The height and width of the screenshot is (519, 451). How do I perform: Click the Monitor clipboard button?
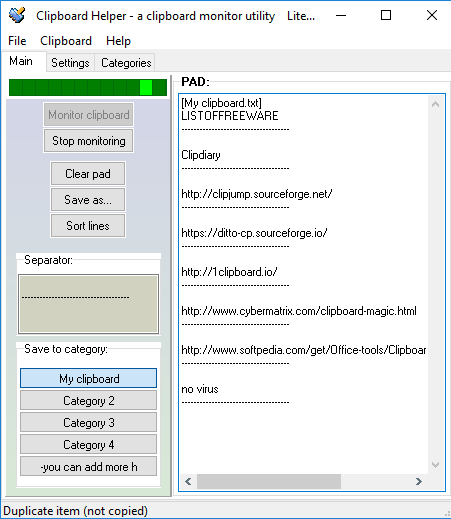pos(88,115)
